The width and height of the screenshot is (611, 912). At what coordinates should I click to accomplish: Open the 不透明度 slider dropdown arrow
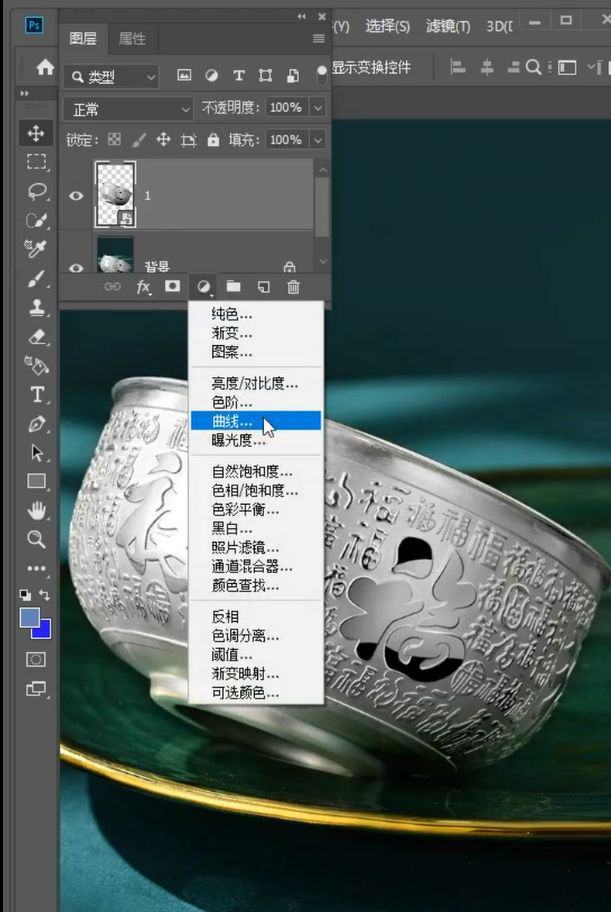pos(318,108)
